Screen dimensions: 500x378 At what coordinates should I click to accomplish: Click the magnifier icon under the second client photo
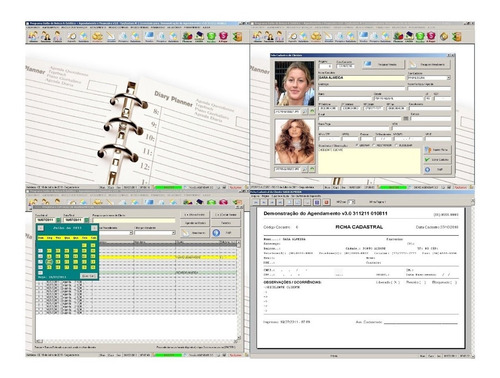(x=305, y=169)
